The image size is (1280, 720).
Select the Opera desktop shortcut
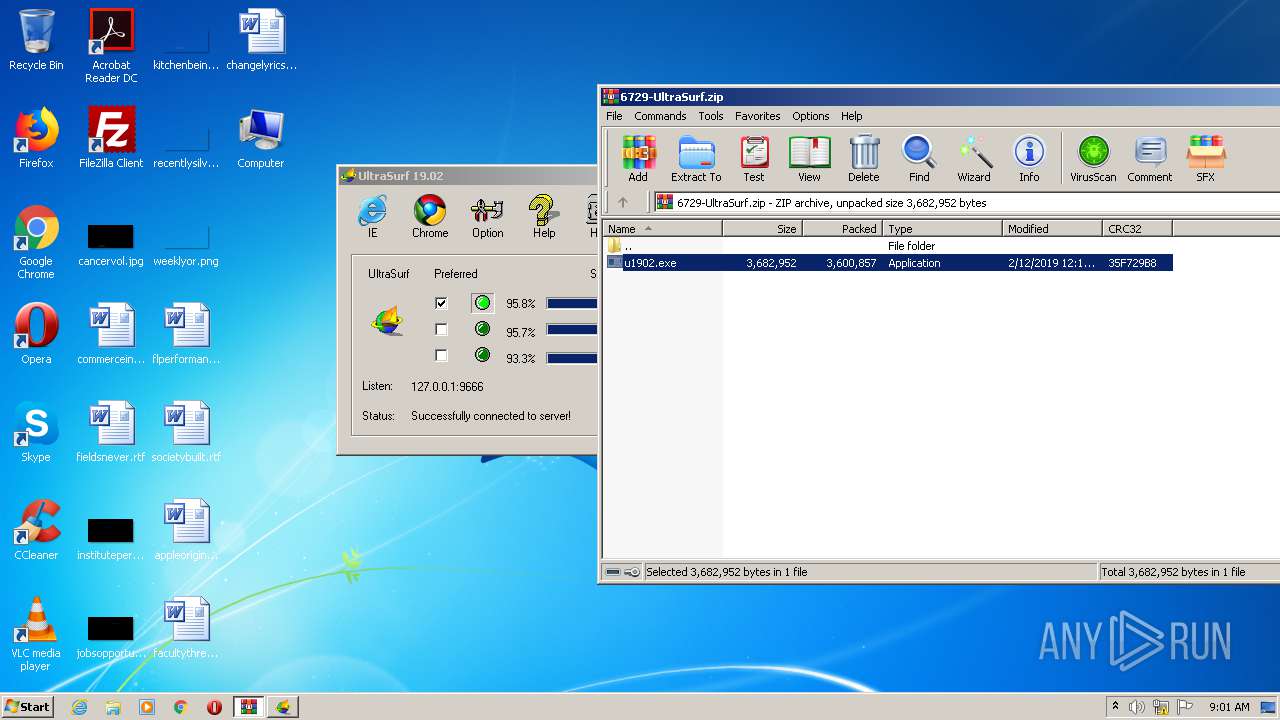pos(36,334)
